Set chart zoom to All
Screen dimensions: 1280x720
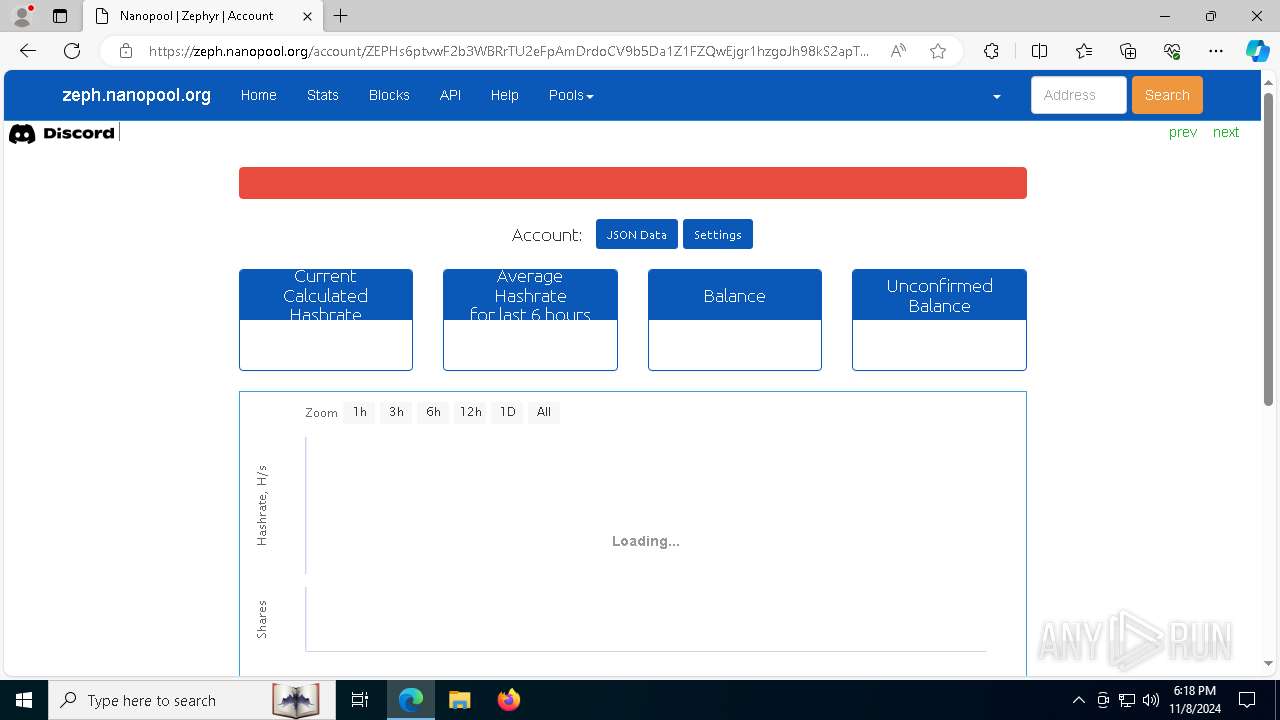(x=544, y=412)
